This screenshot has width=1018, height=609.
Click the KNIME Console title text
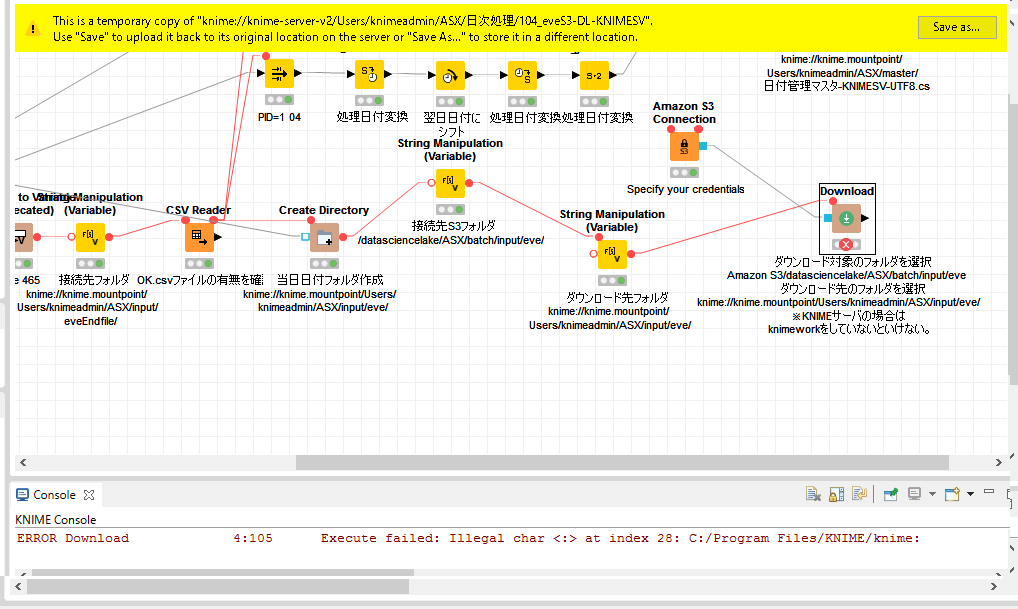coord(56,520)
